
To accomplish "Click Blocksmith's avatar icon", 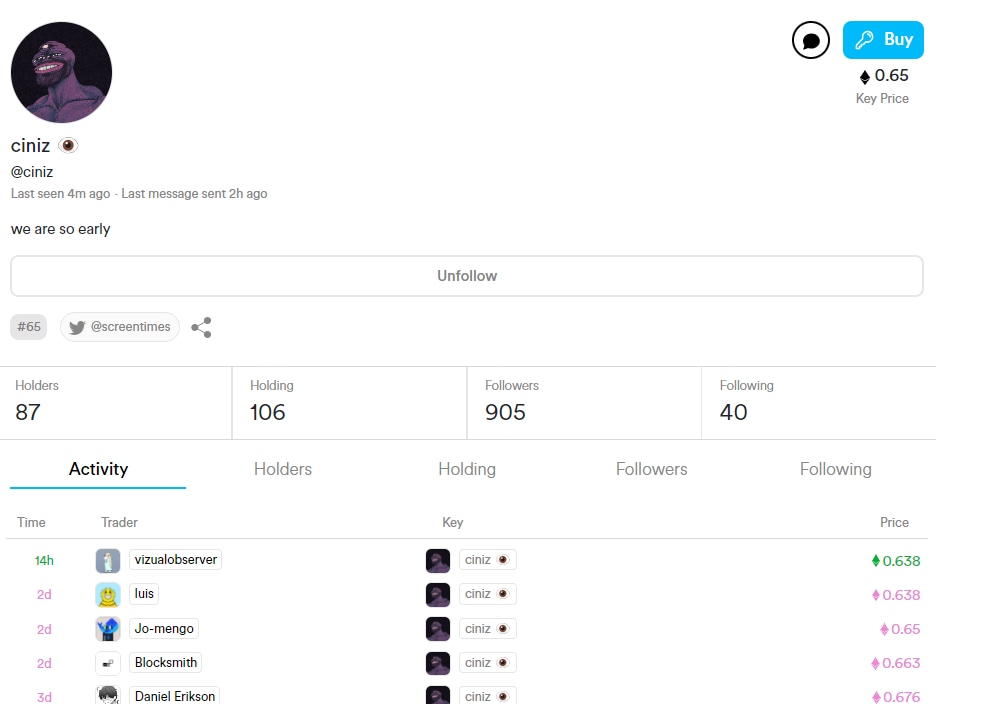I will pos(108,663).
